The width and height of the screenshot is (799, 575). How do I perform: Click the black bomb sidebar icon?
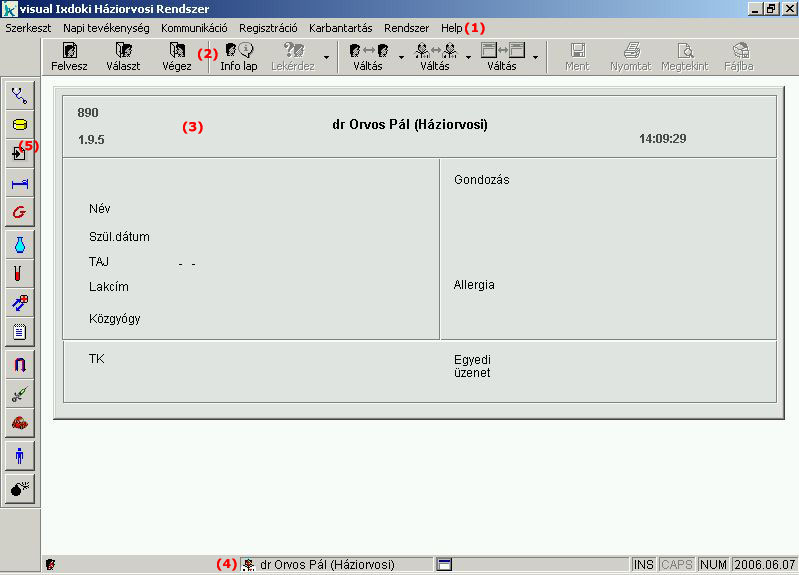coord(19,488)
